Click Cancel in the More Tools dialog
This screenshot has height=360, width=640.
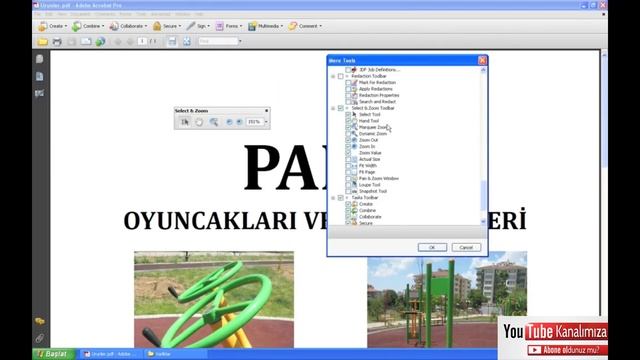pos(466,247)
